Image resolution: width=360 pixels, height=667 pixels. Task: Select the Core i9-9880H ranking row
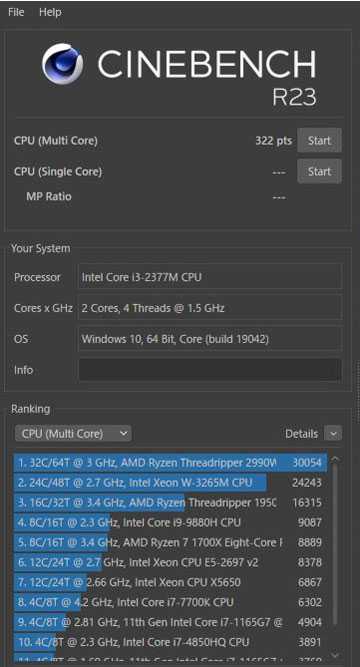(170, 522)
